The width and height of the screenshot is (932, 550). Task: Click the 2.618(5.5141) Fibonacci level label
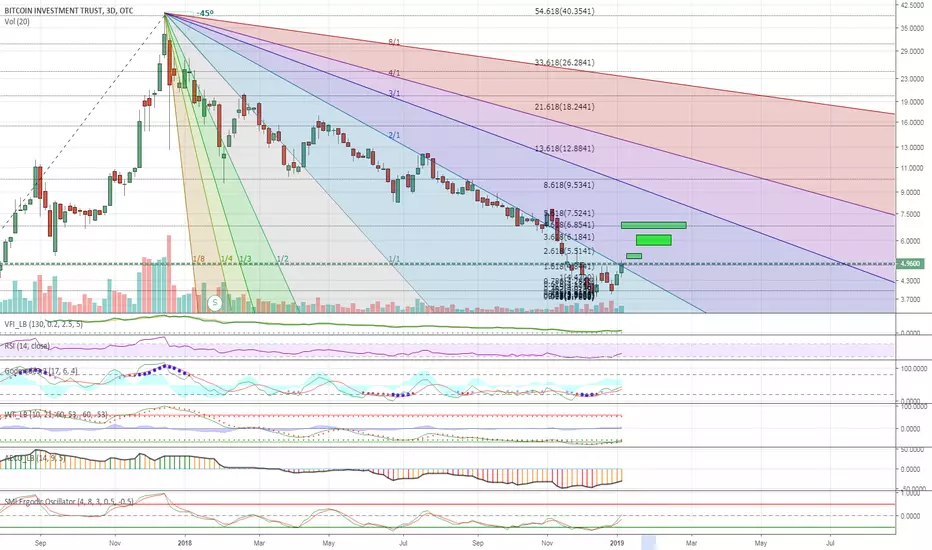(x=569, y=252)
